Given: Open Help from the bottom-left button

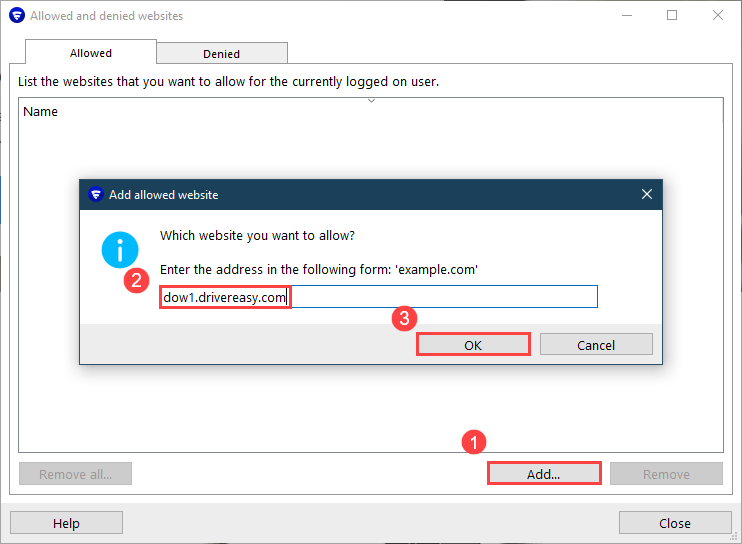Looking at the screenshot, I should coord(66,523).
